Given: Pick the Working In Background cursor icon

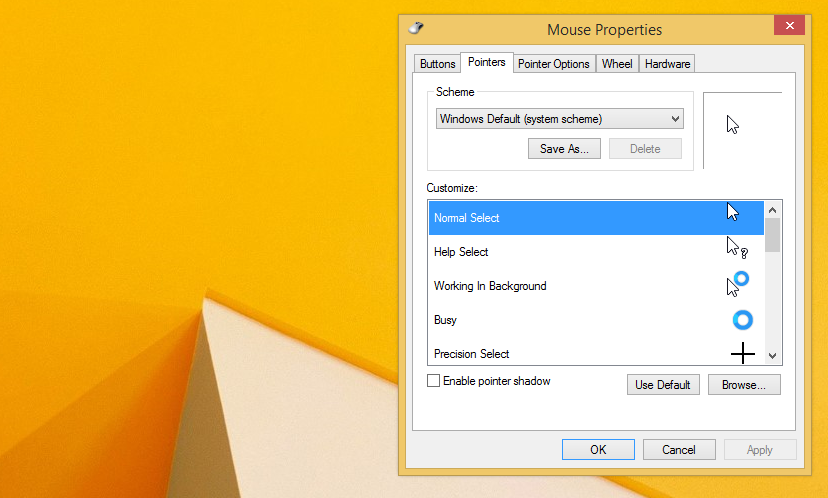Looking at the screenshot, I should 738,284.
